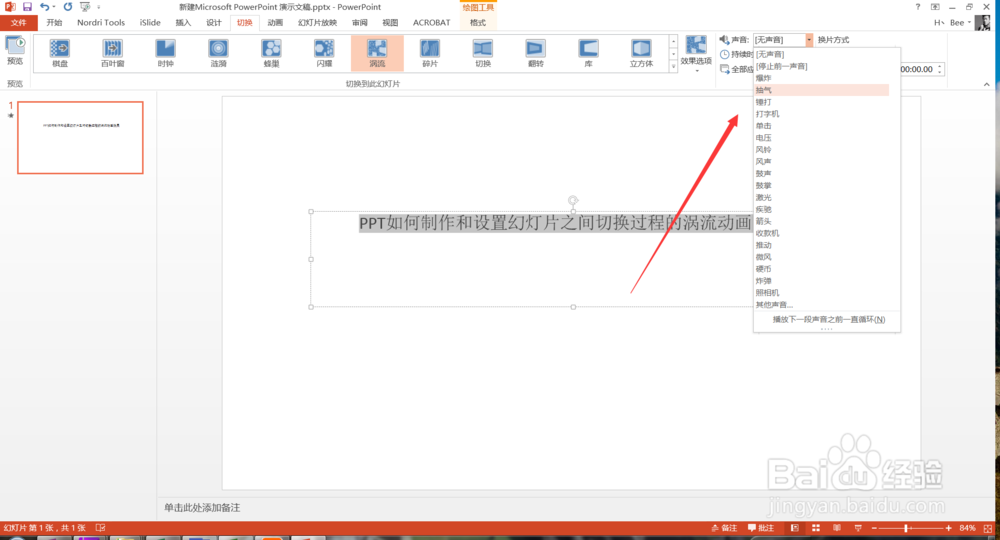The width and height of the screenshot is (1000, 540).
Task: Click the 备注 notes status bar button
Action: pos(724,528)
